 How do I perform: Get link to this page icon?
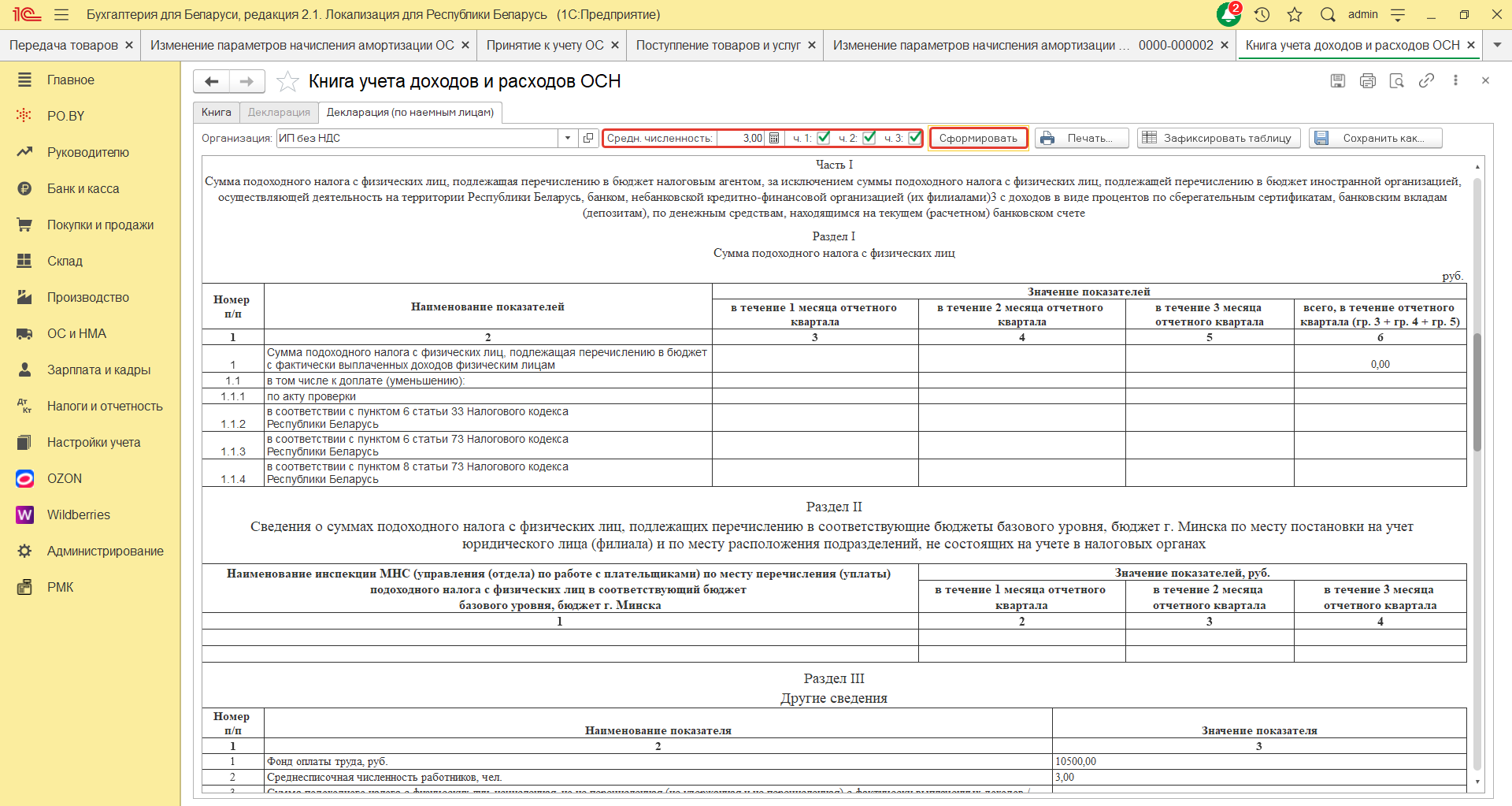(1426, 80)
